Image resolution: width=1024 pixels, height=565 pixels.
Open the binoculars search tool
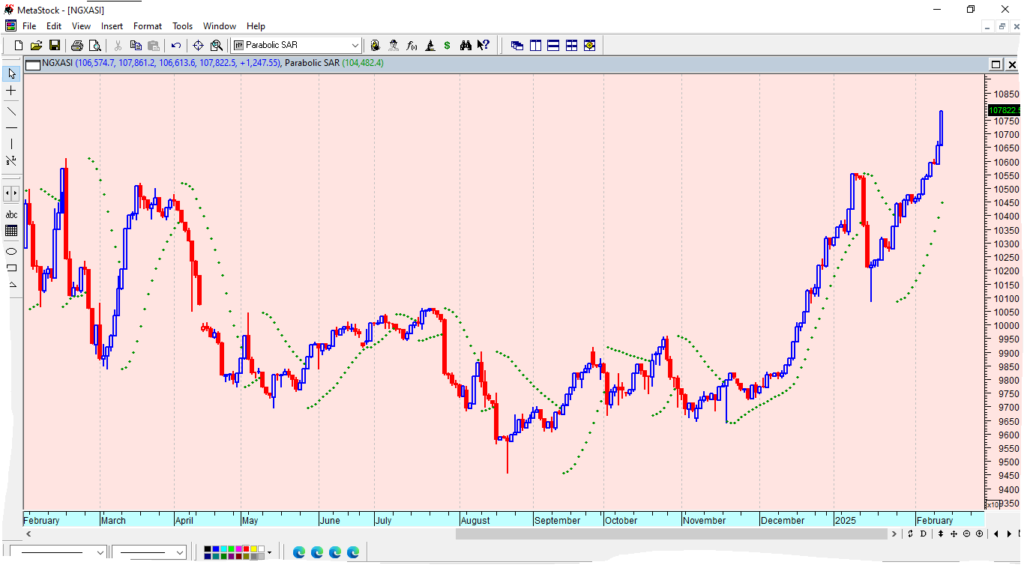(x=465, y=45)
